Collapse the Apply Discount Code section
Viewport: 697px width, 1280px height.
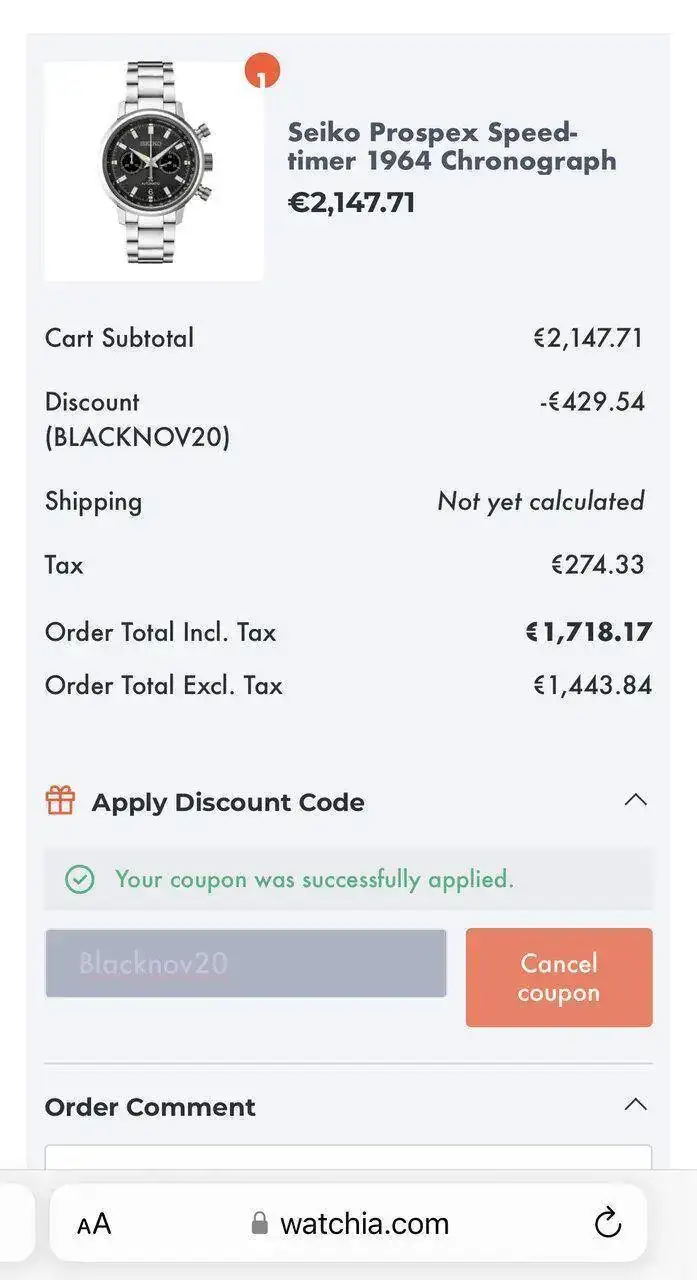tap(635, 800)
